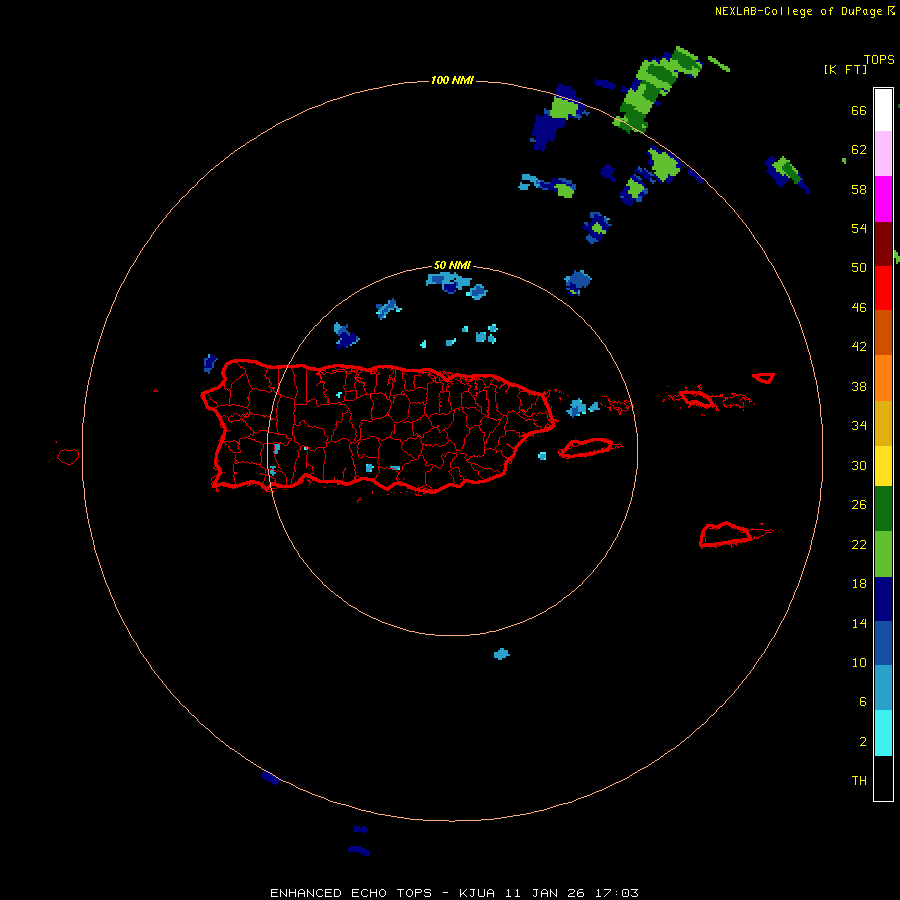Click the '34' legend value
Screen dimensions: 900x900
[x=859, y=425]
